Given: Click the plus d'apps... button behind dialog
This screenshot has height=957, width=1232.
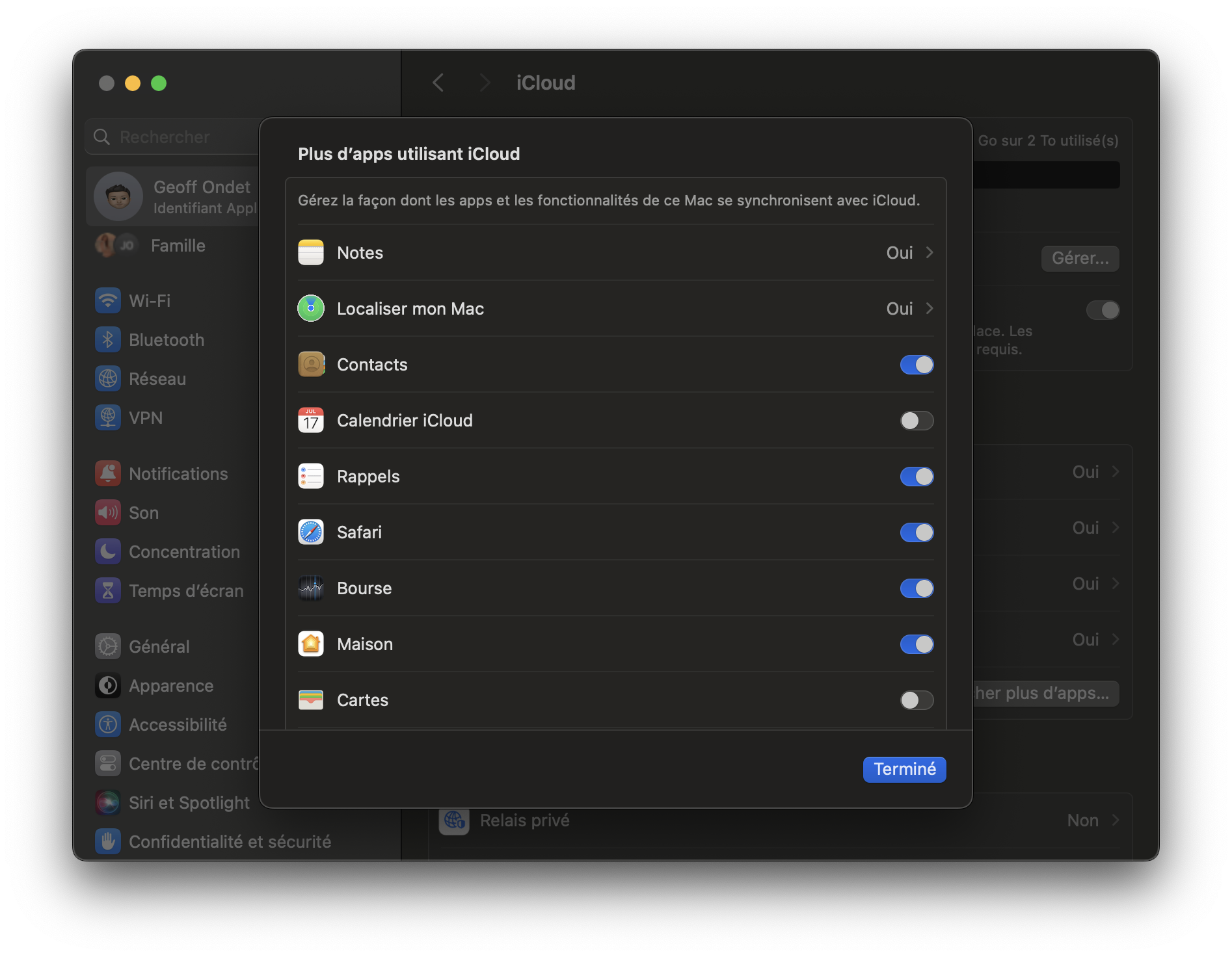Looking at the screenshot, I should pos(1046,693).
